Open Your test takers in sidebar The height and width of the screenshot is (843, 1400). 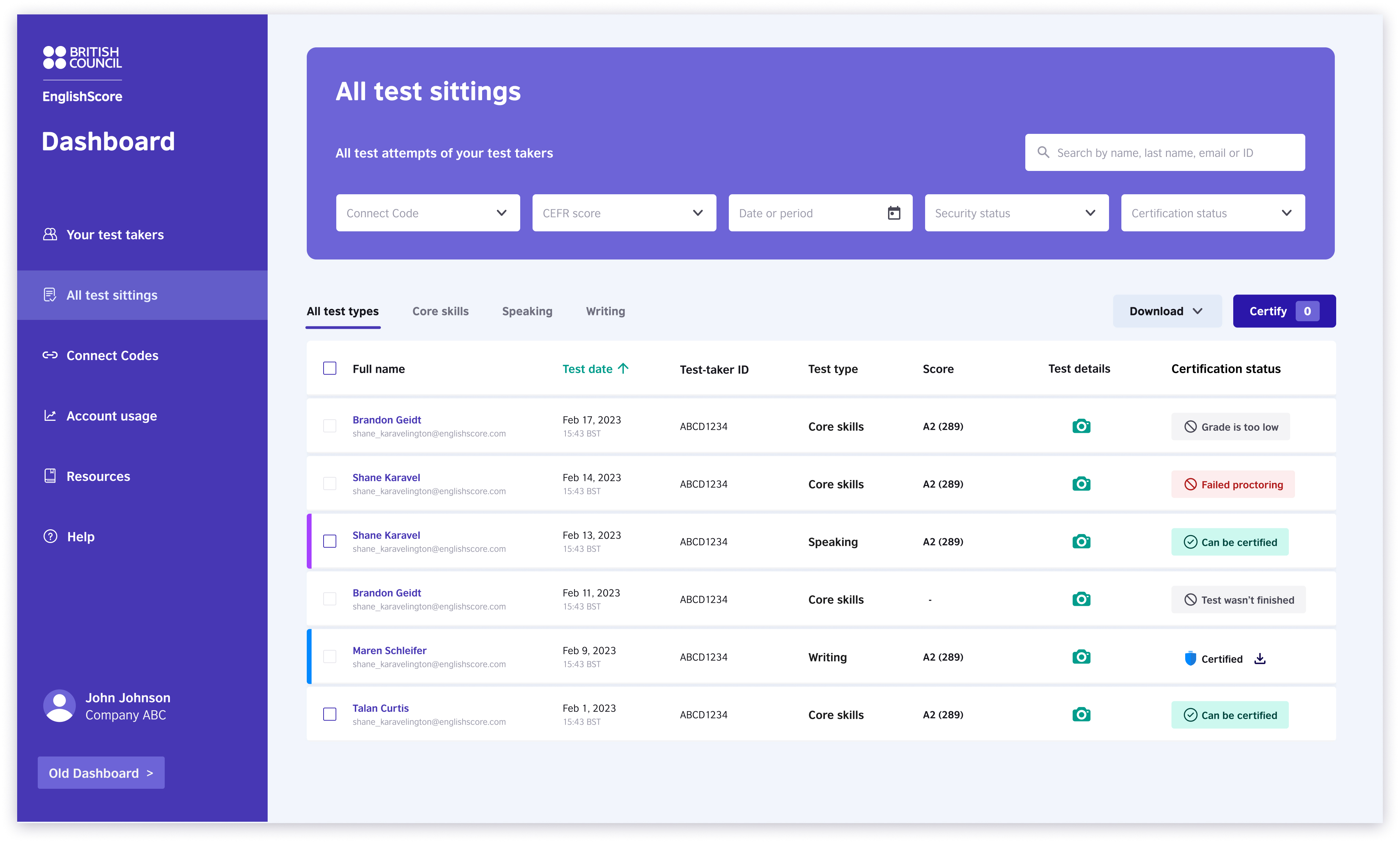(x=142, y=234)
